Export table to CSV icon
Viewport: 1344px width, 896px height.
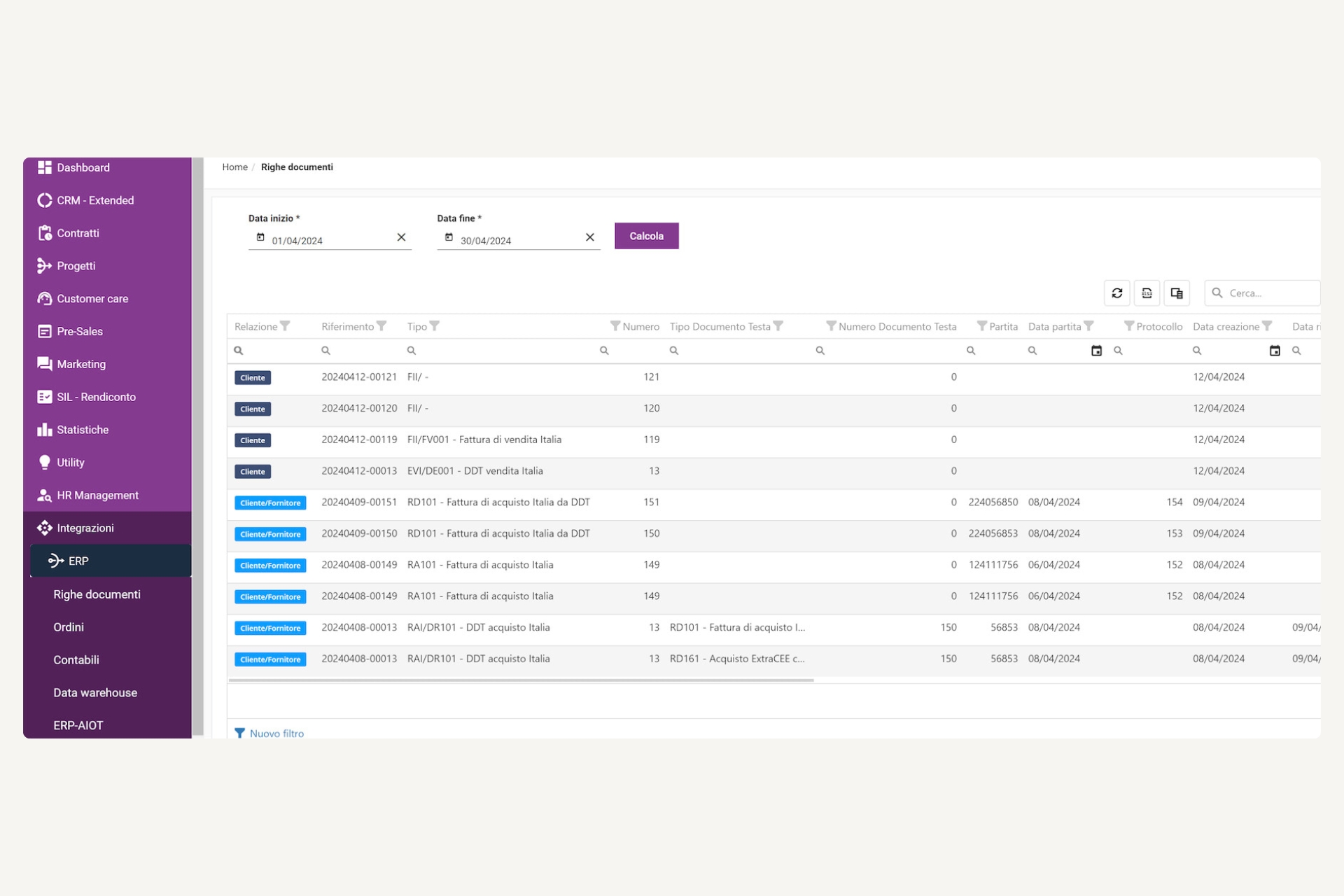click(x=1147, y=293)
